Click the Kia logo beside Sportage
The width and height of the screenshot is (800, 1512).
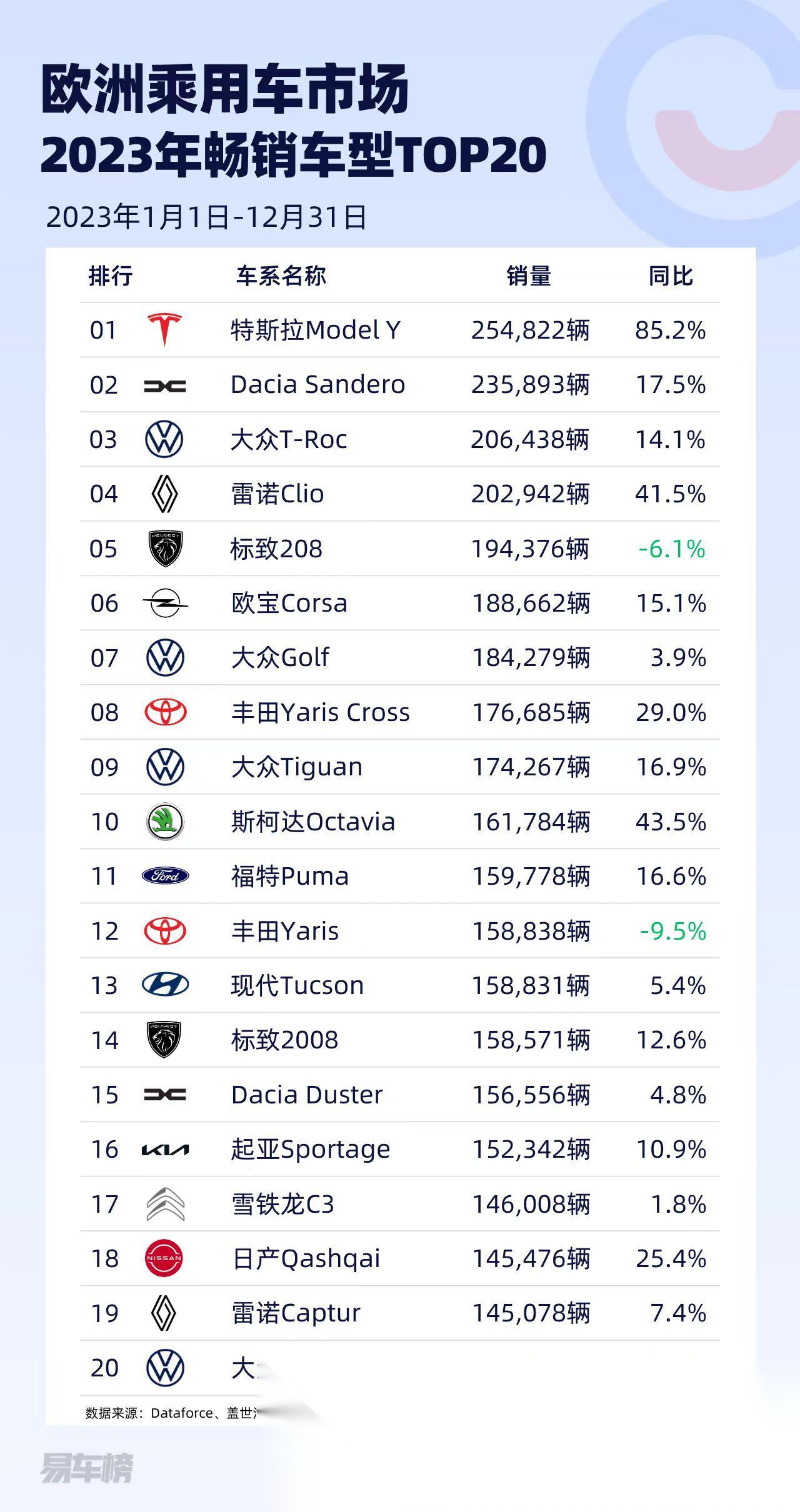165,1150
